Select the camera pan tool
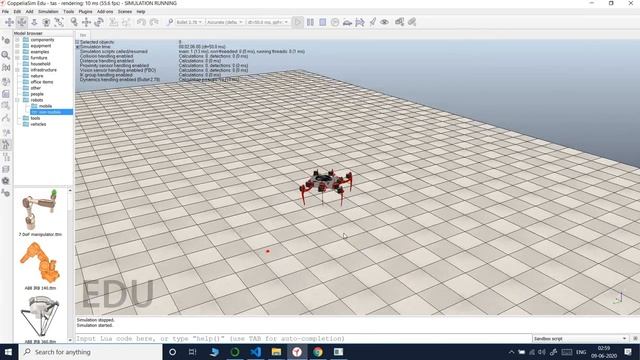The image size is (640, 360). coord(9,22)
